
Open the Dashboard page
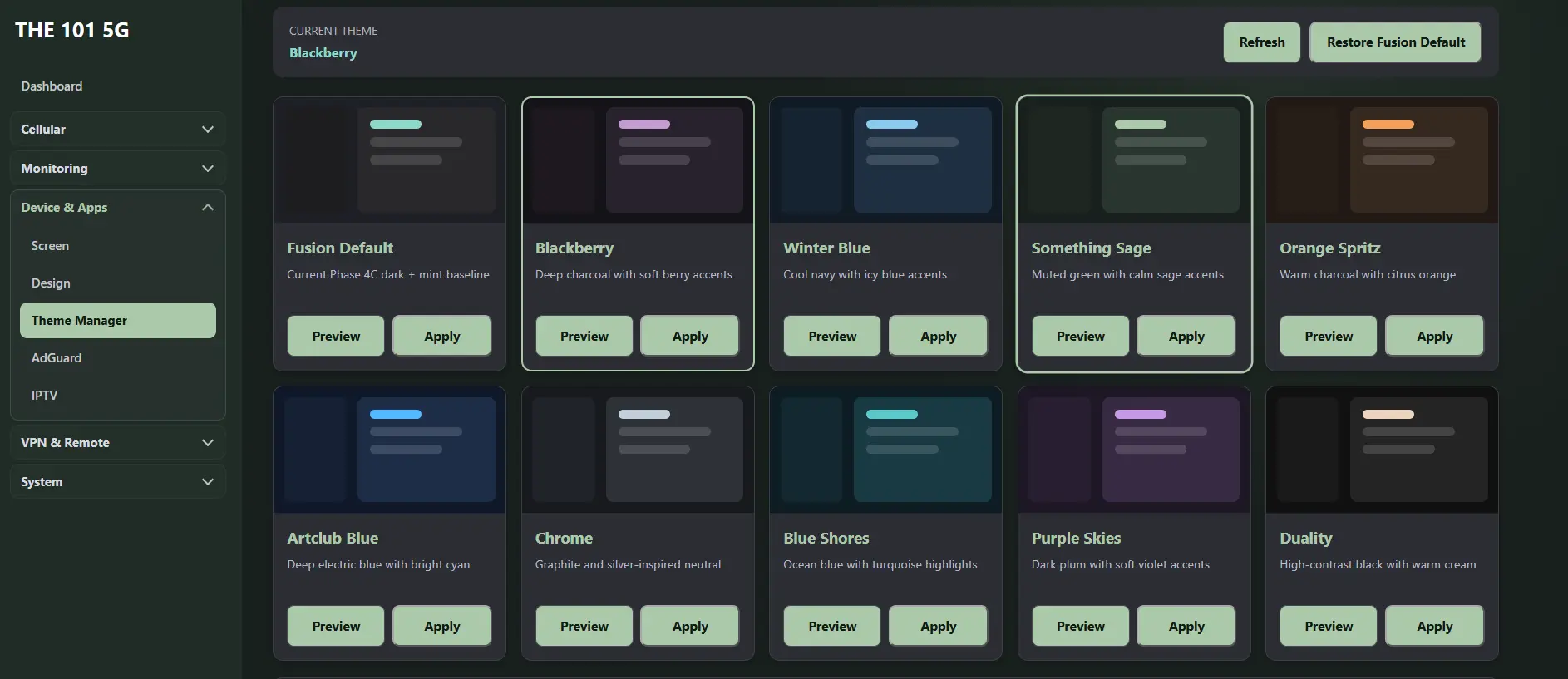[52, 86]
